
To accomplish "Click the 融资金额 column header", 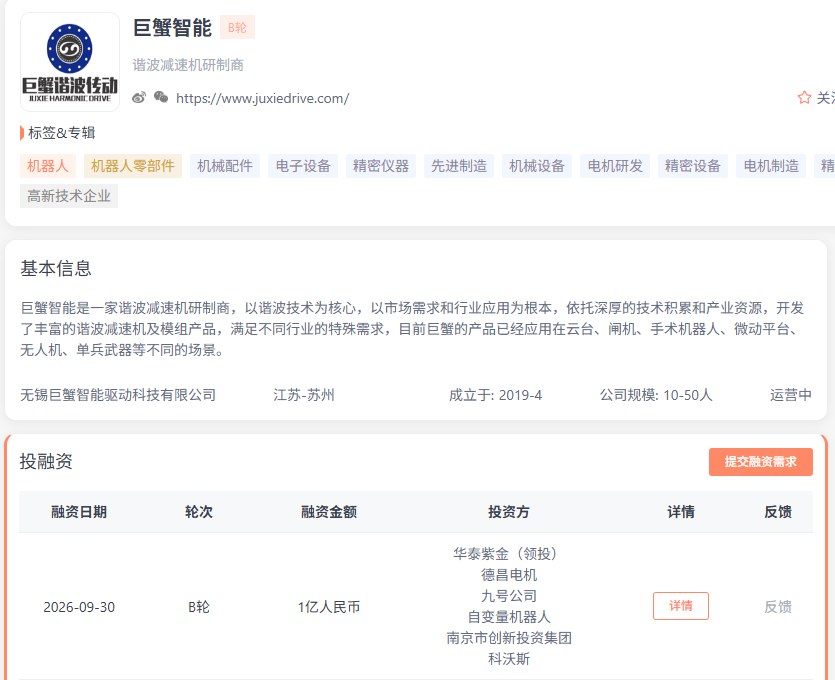I will (329, 512).
